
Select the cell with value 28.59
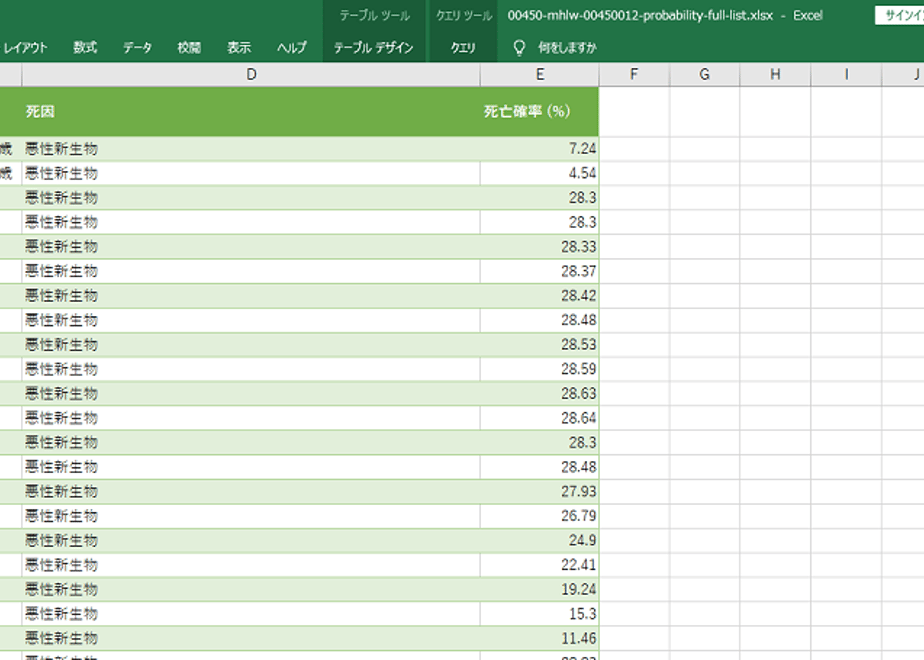coord(540,369)
